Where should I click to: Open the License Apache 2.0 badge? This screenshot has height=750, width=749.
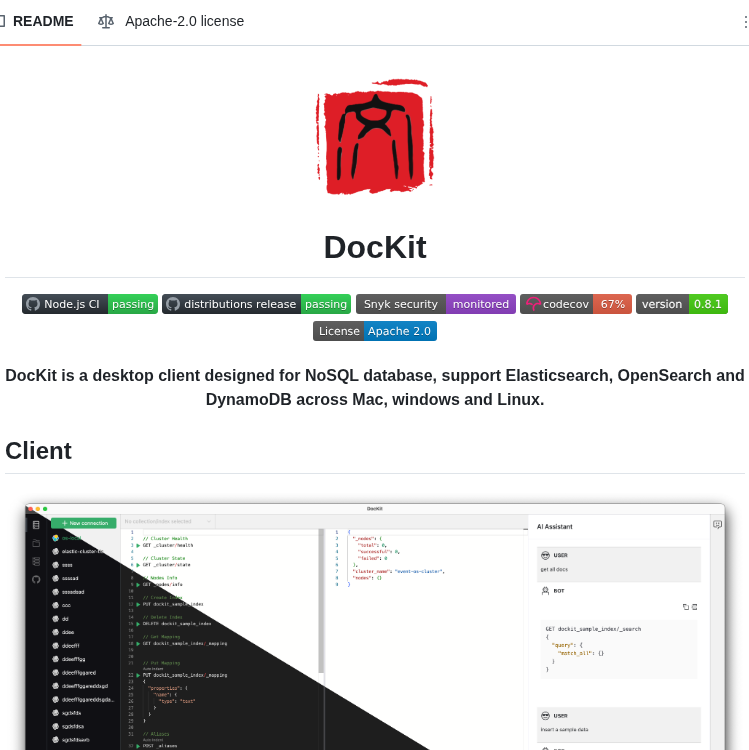pos(374,331)
